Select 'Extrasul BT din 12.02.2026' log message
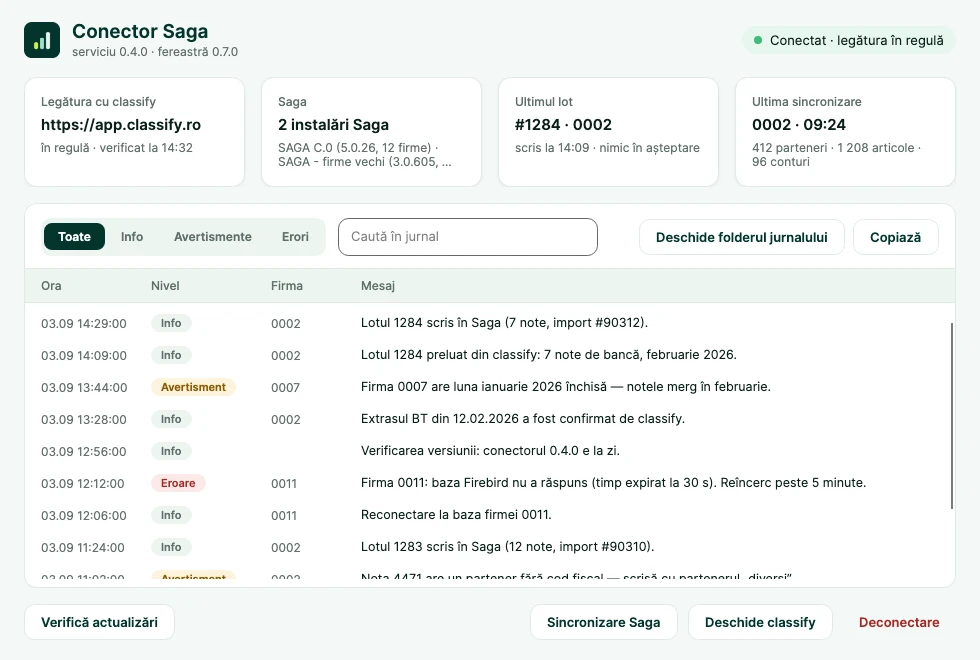The image size is (980, 660). pos(522,418)
